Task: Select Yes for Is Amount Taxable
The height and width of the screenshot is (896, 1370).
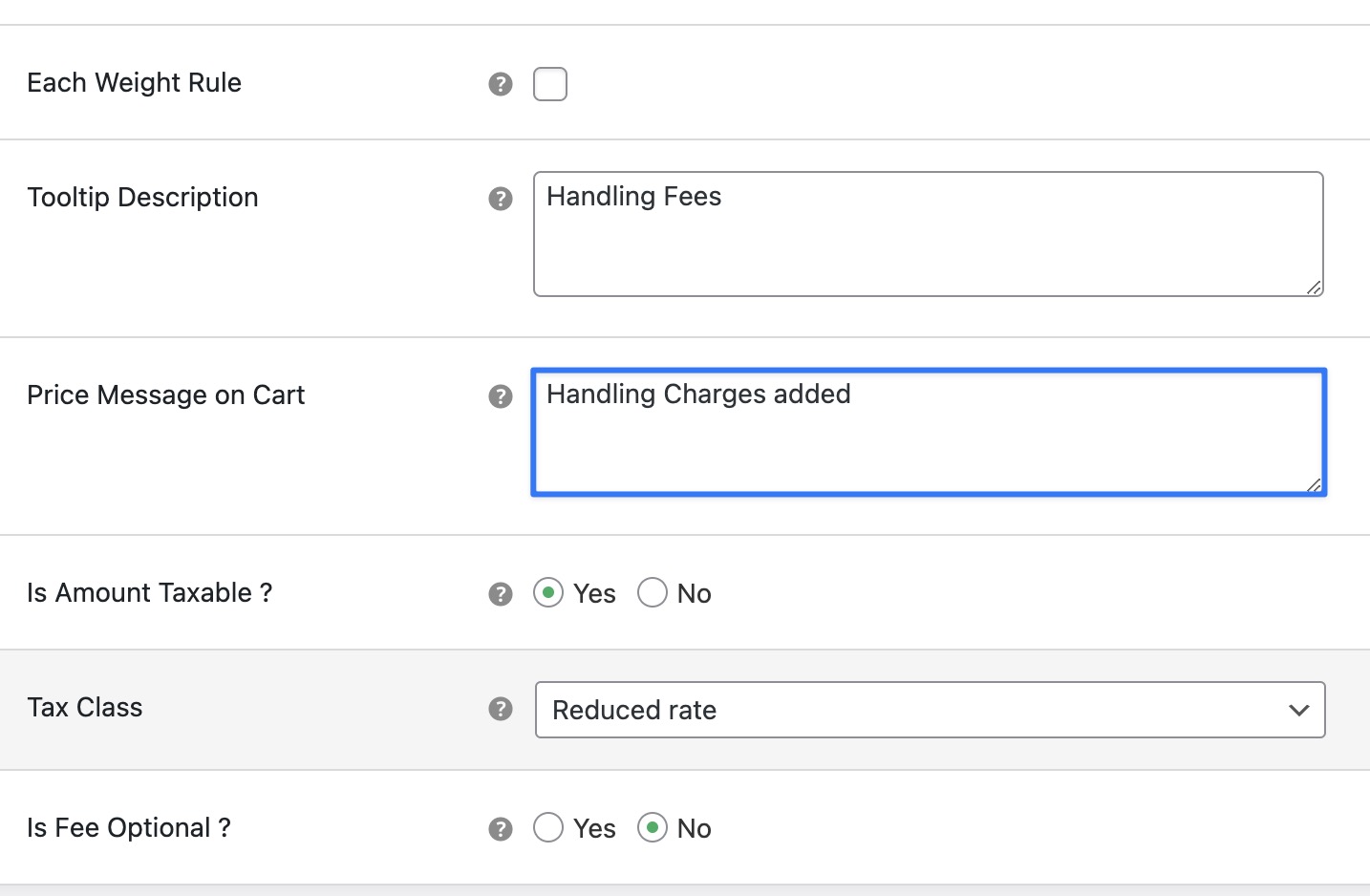Action: coord(548,593)
